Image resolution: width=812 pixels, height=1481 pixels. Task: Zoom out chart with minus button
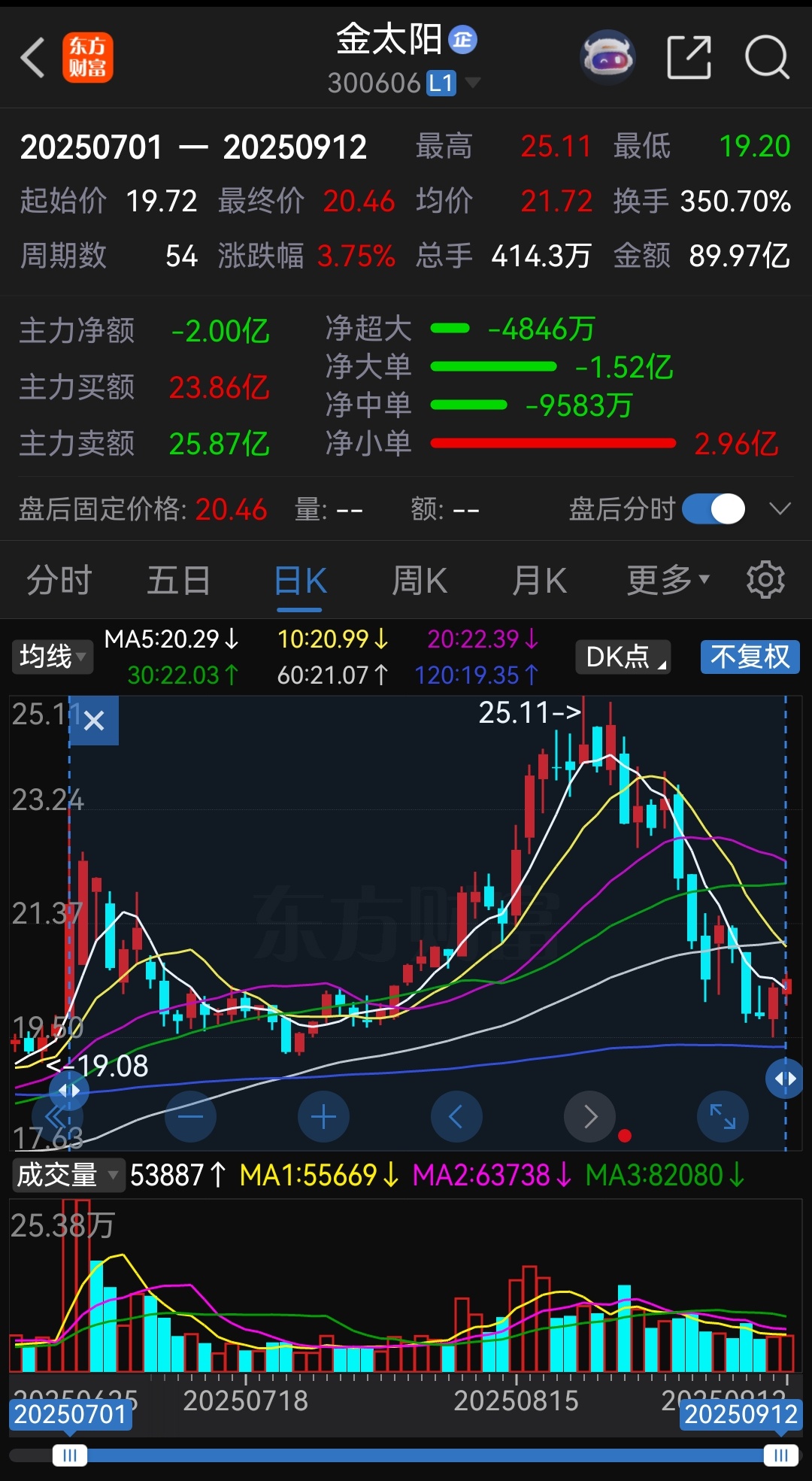point(190,1116)
